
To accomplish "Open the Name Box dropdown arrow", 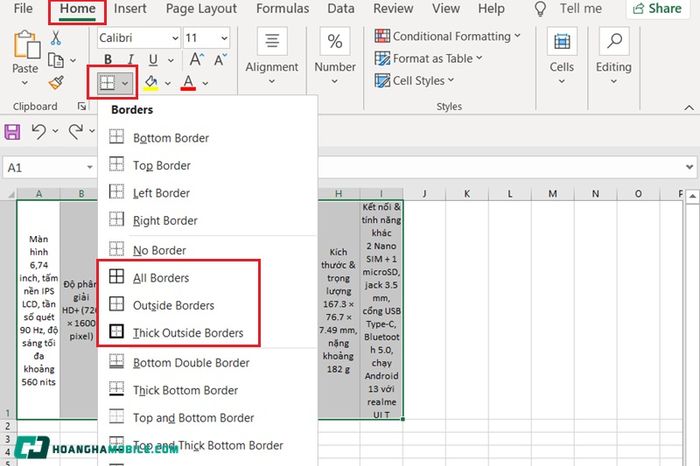I will point(90,168).
